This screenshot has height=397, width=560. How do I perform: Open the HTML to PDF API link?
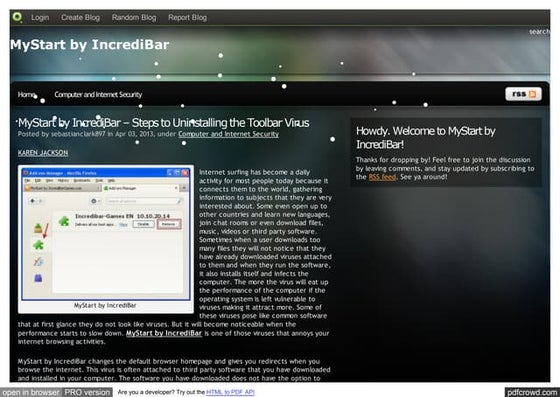[x=230, y=392]
